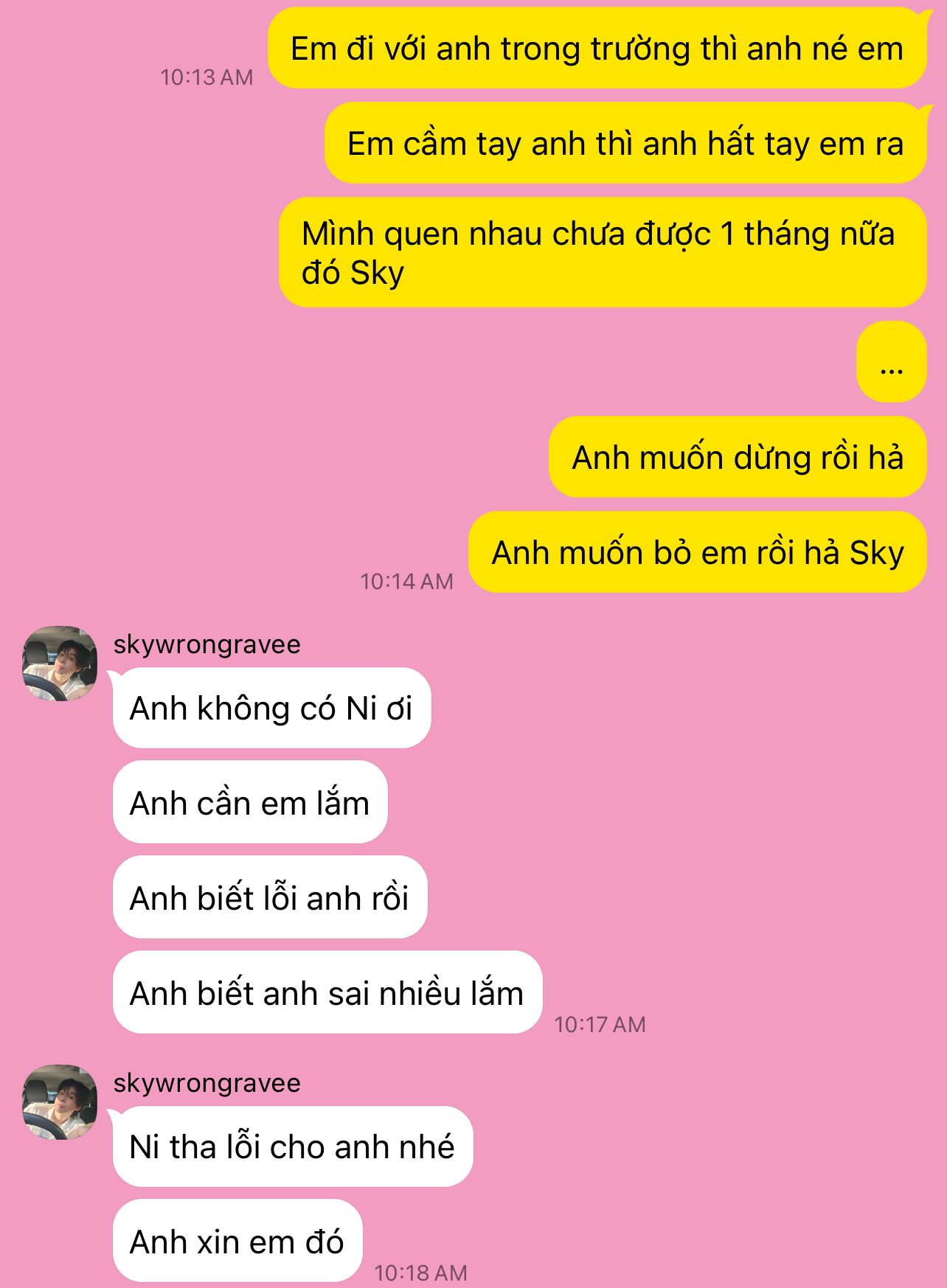947x1288 pixels.
Task: Tap message 'Anh xin em đó'
Action: click(237, 1241)
